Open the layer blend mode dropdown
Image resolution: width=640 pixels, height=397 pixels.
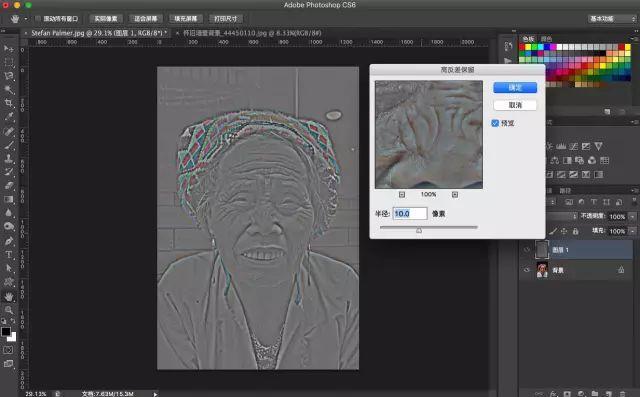click(562, 216)
